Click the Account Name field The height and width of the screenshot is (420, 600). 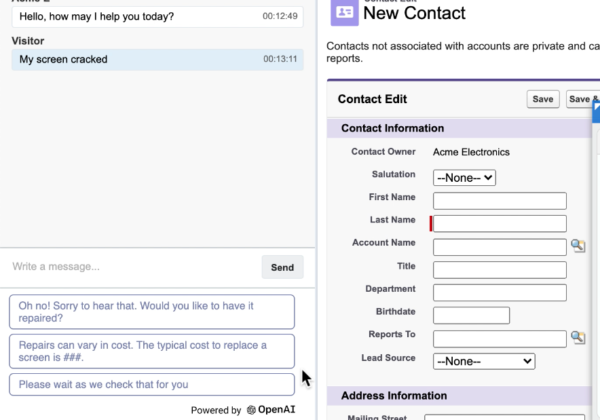pos(500,247)
